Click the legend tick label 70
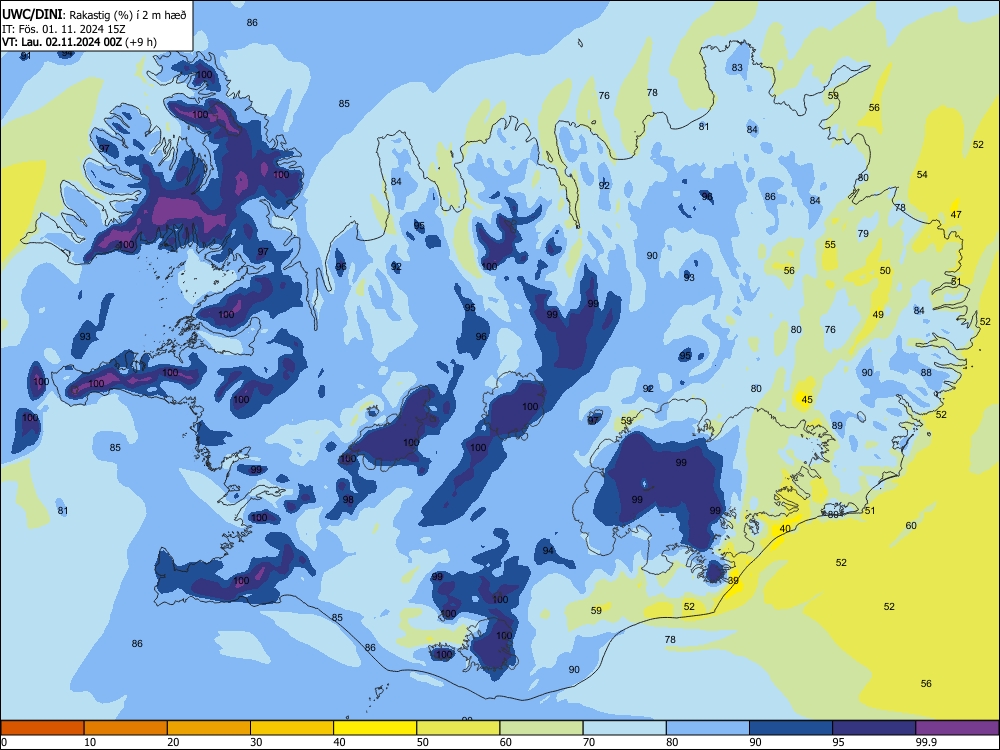Viewport: 1000px width, 750px height. tap(589, 742)
